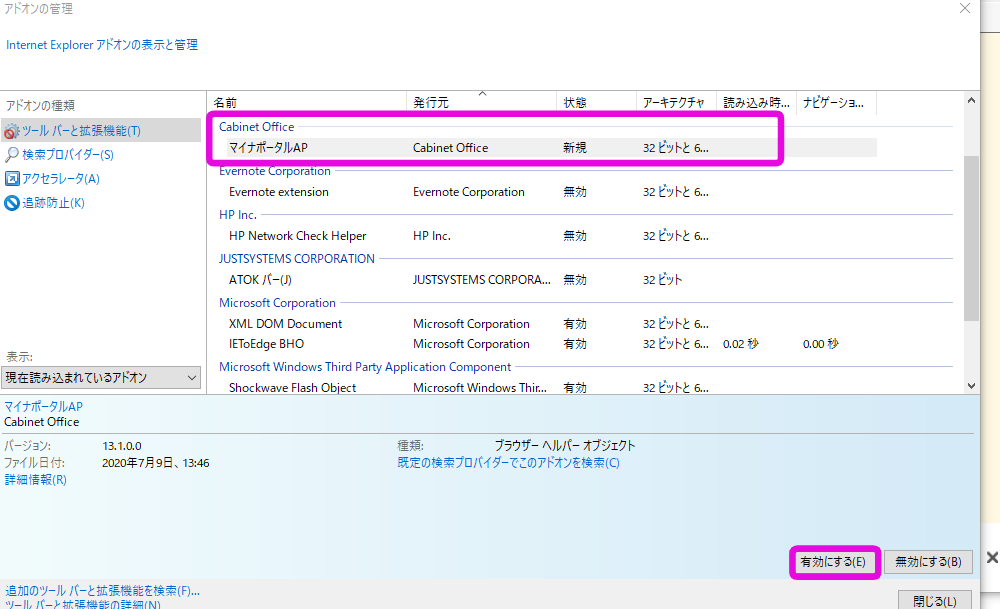Click the file date 2020年7月9日、13:46
Viewport: 1000px width, 609px height.
coord(156,463)
